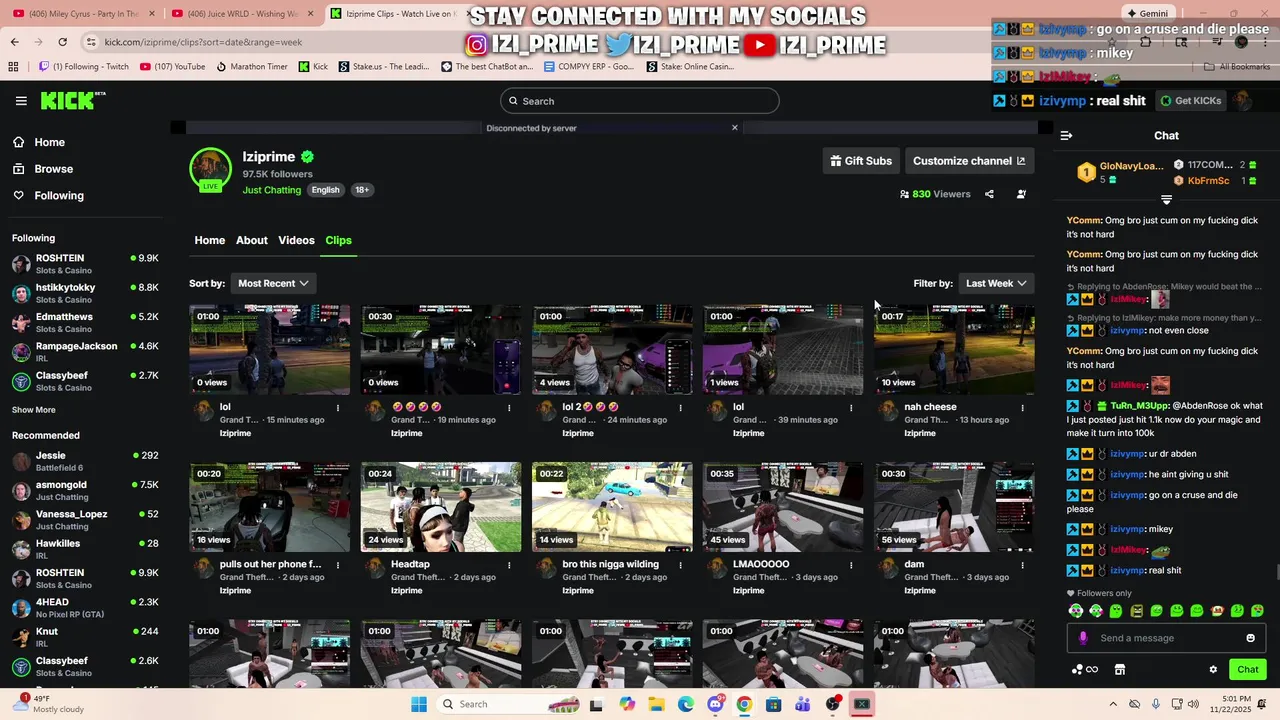Switch to the Home channel tab
Viewport: 1280px width, 720px height.
209,240
